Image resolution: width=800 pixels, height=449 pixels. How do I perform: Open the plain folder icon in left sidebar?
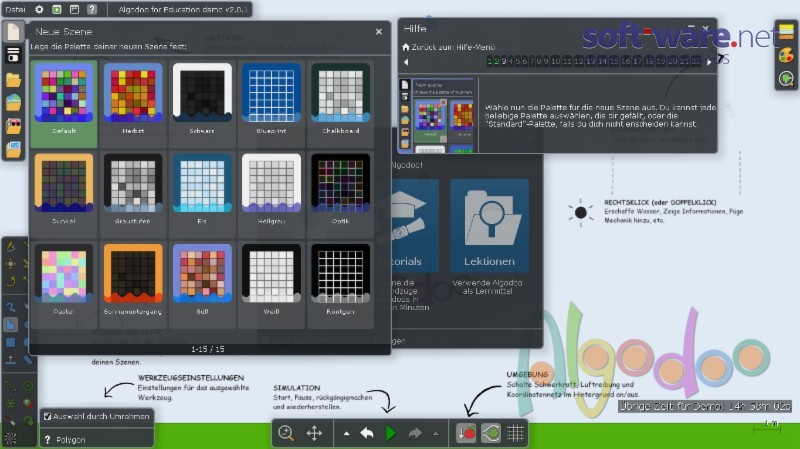click(13, 80)
